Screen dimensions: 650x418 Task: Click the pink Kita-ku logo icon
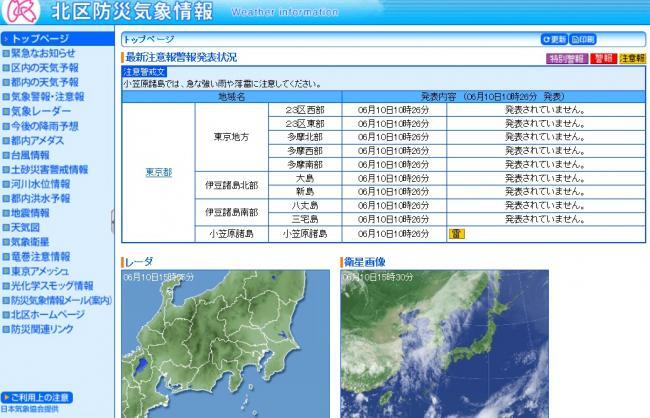point(21,11)
